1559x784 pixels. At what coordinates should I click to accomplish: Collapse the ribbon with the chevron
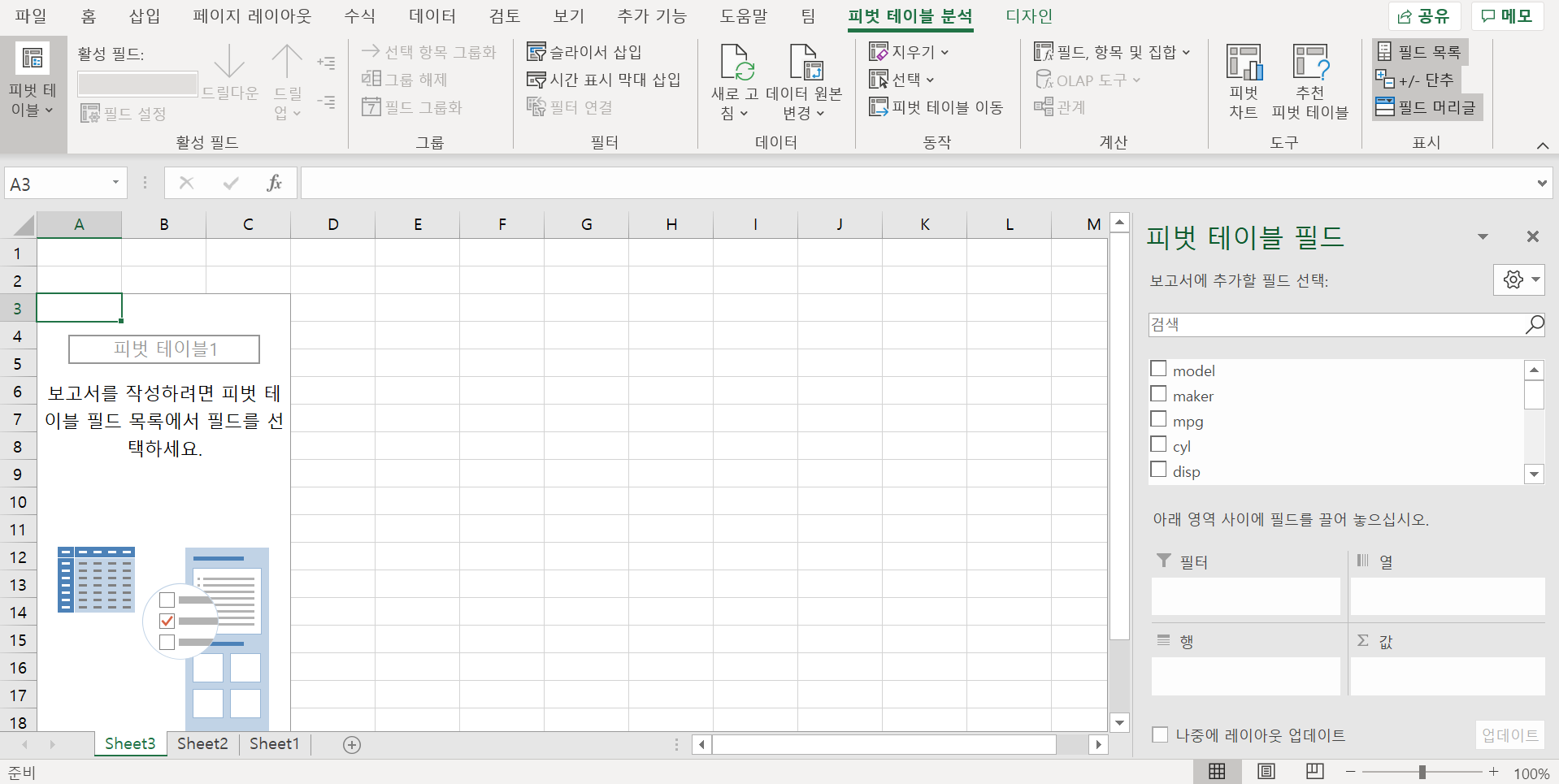pyautogui.click(x=1542, y=145)
